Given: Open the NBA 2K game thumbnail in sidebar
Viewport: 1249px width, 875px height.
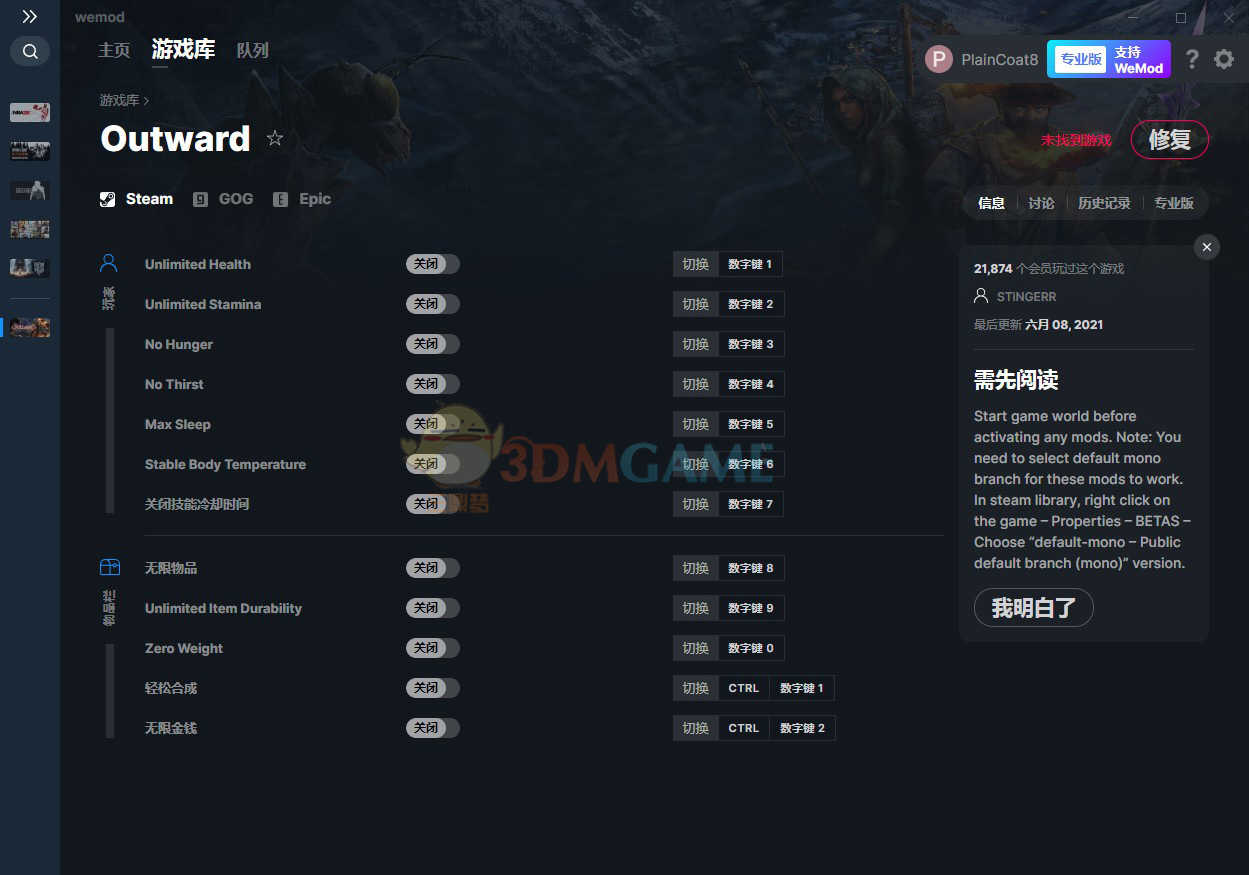Looking at the screenshot, I should point(30,112).
